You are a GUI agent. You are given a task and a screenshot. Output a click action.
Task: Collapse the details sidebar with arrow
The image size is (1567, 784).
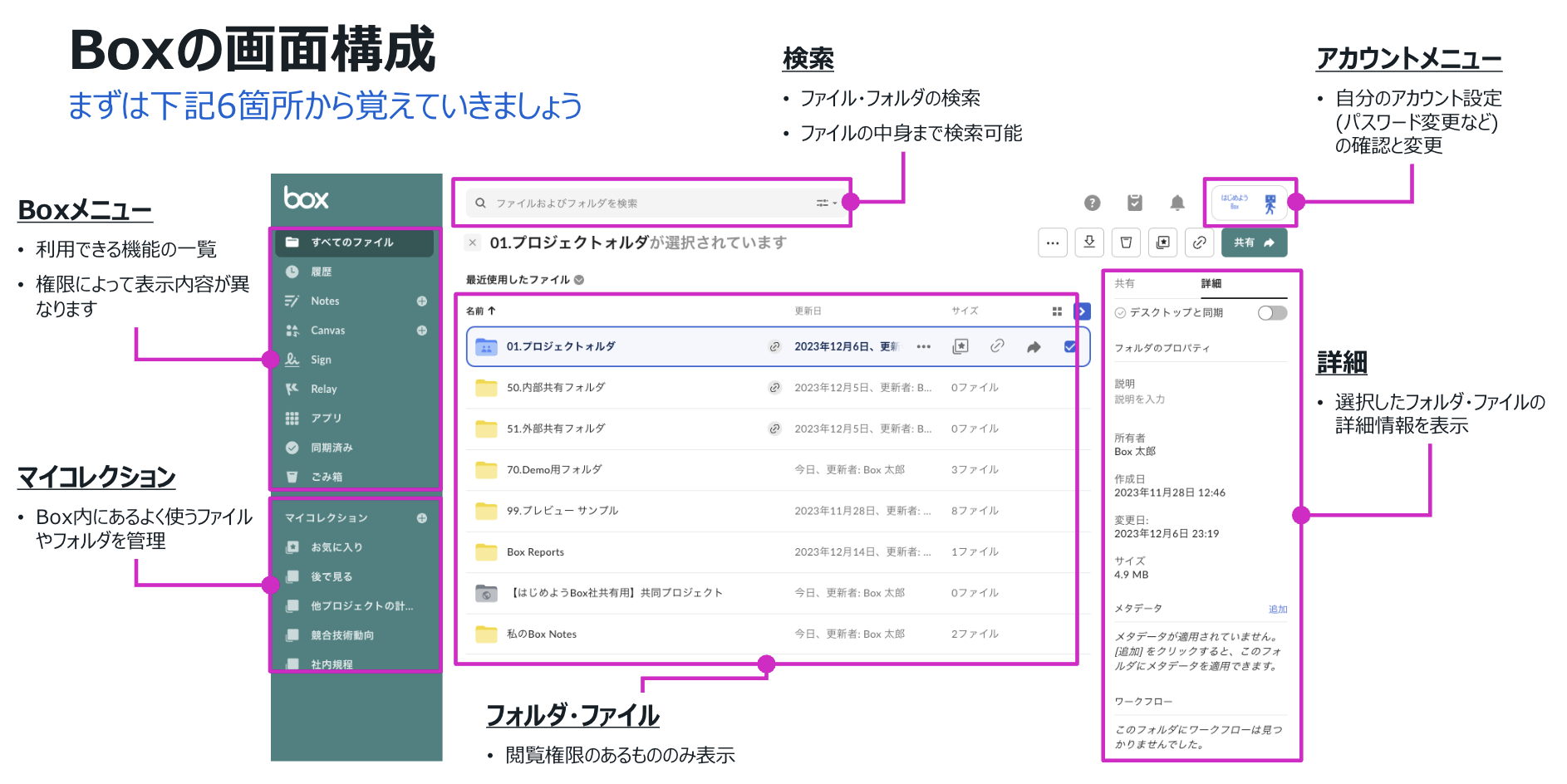click(1082, 311)
